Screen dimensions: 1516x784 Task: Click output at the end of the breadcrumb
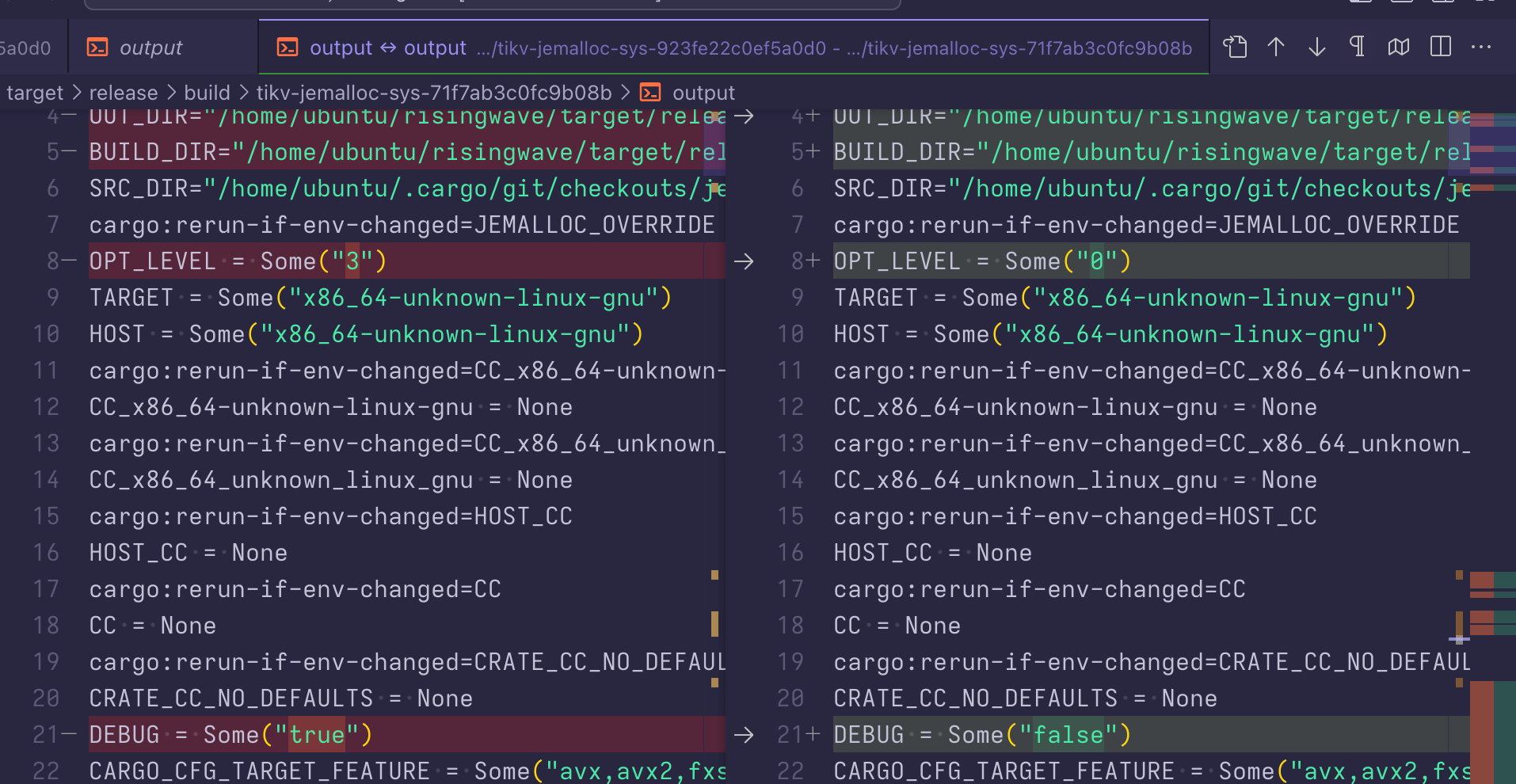click(703, 92)
